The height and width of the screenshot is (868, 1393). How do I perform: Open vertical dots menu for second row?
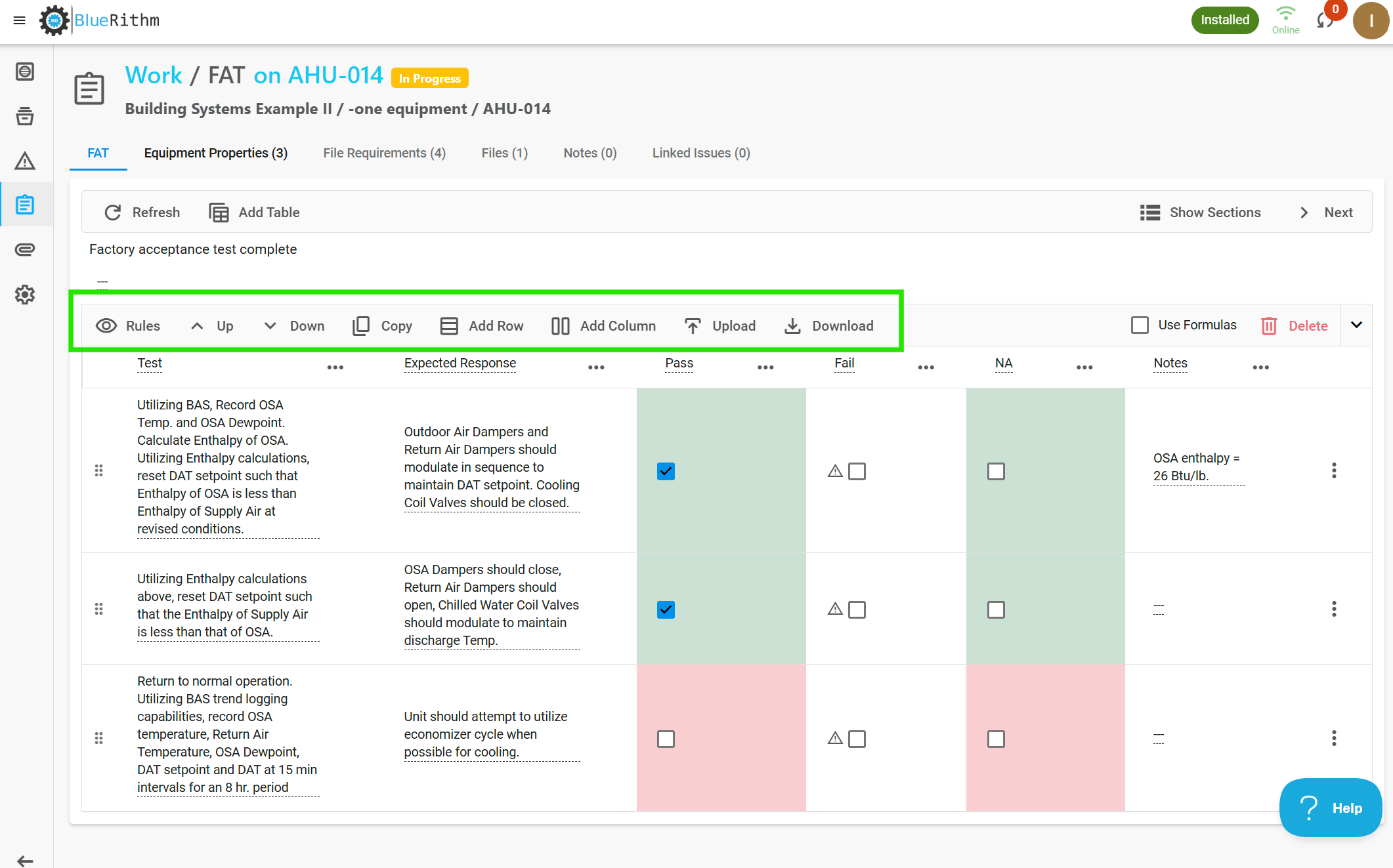coord(1334,610)
